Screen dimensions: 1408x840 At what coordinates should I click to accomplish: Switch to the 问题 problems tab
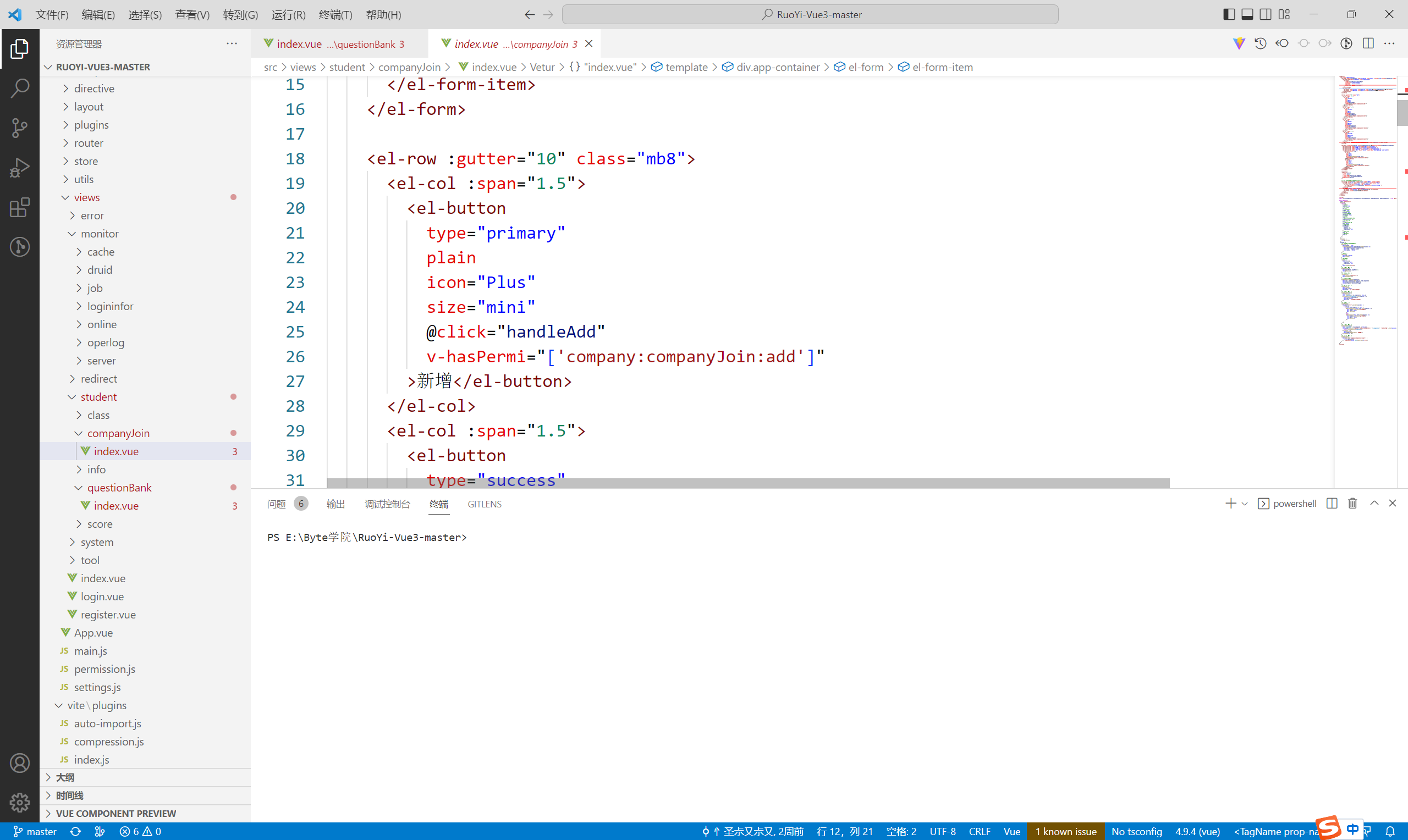[287, 504]
